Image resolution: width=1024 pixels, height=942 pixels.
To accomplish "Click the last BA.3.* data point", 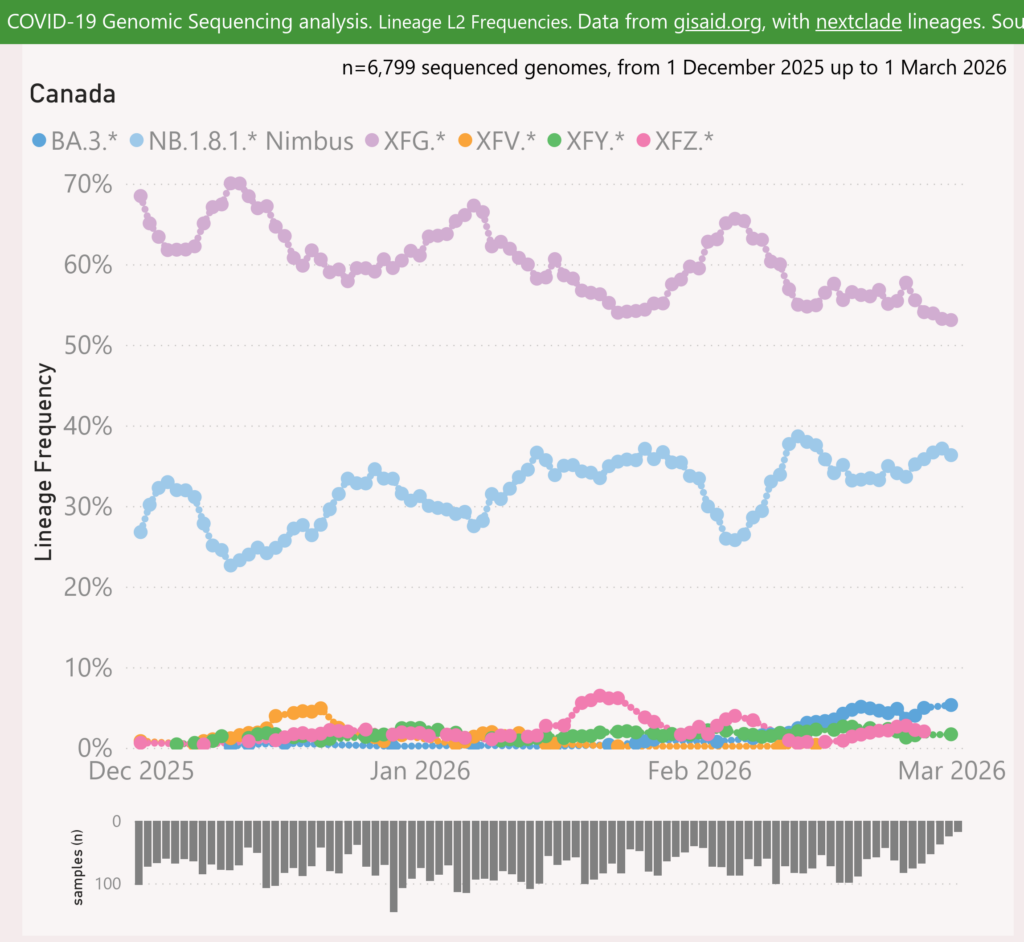I will pyautogui.click(x=951, y=705).
